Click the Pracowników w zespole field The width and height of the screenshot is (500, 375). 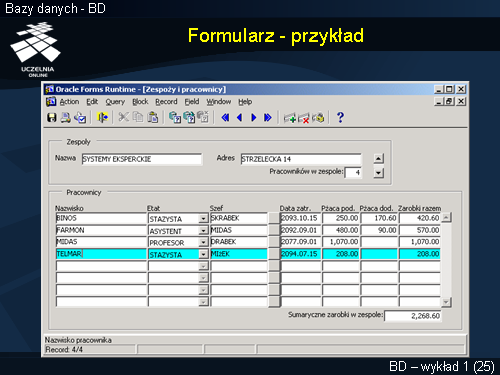pos(353,173)
